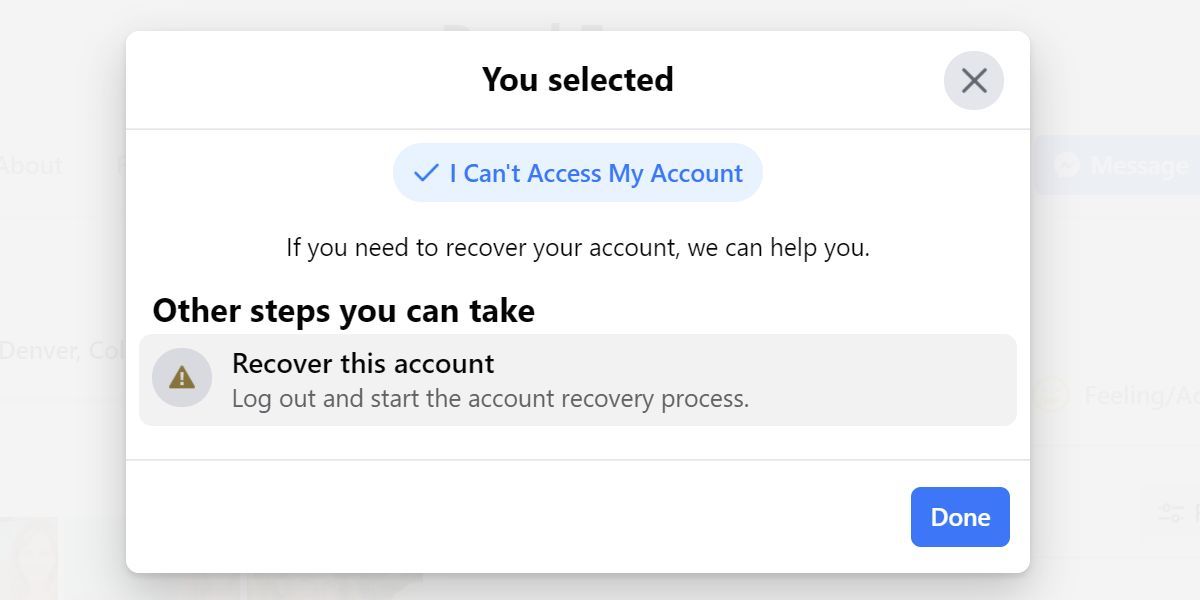This screenshot has height=600, width=1200.
Task: Click the Messenger icon on Message button
Action: [1067, 165]
